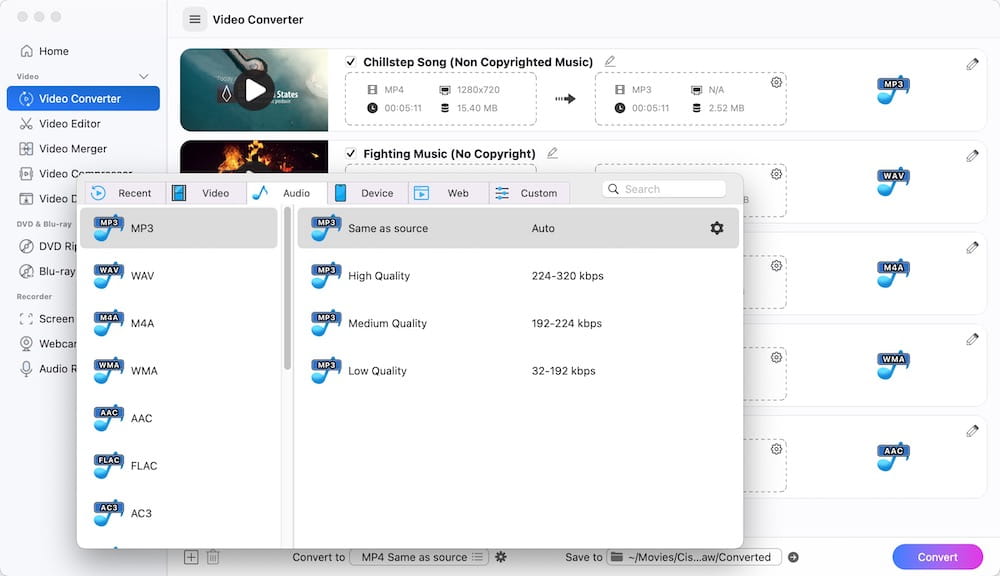Edit the first file using the right-side pencil
1000x576 pixels.
(972, 64)
